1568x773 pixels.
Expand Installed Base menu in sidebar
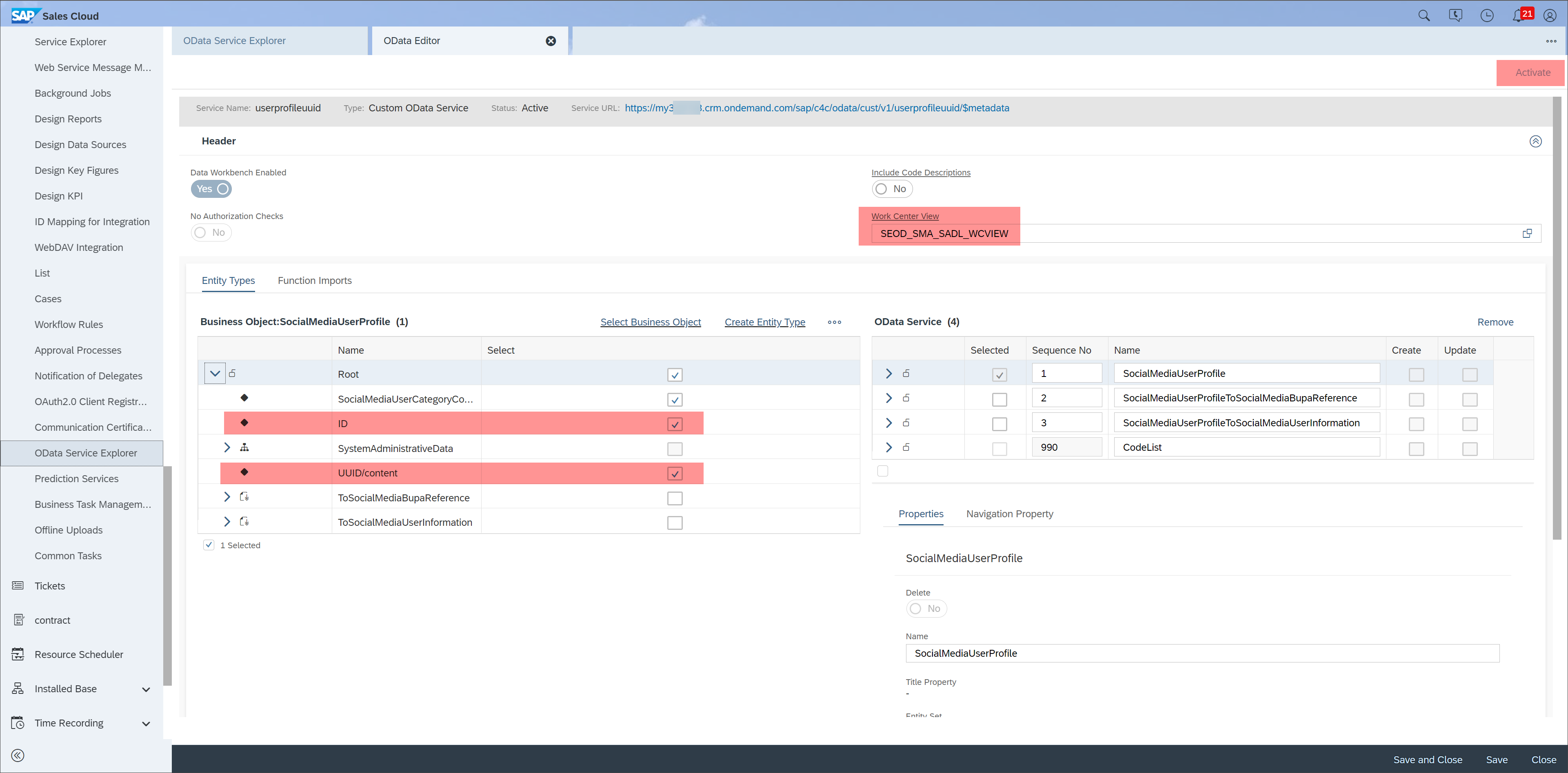click(x=146, y=689)
